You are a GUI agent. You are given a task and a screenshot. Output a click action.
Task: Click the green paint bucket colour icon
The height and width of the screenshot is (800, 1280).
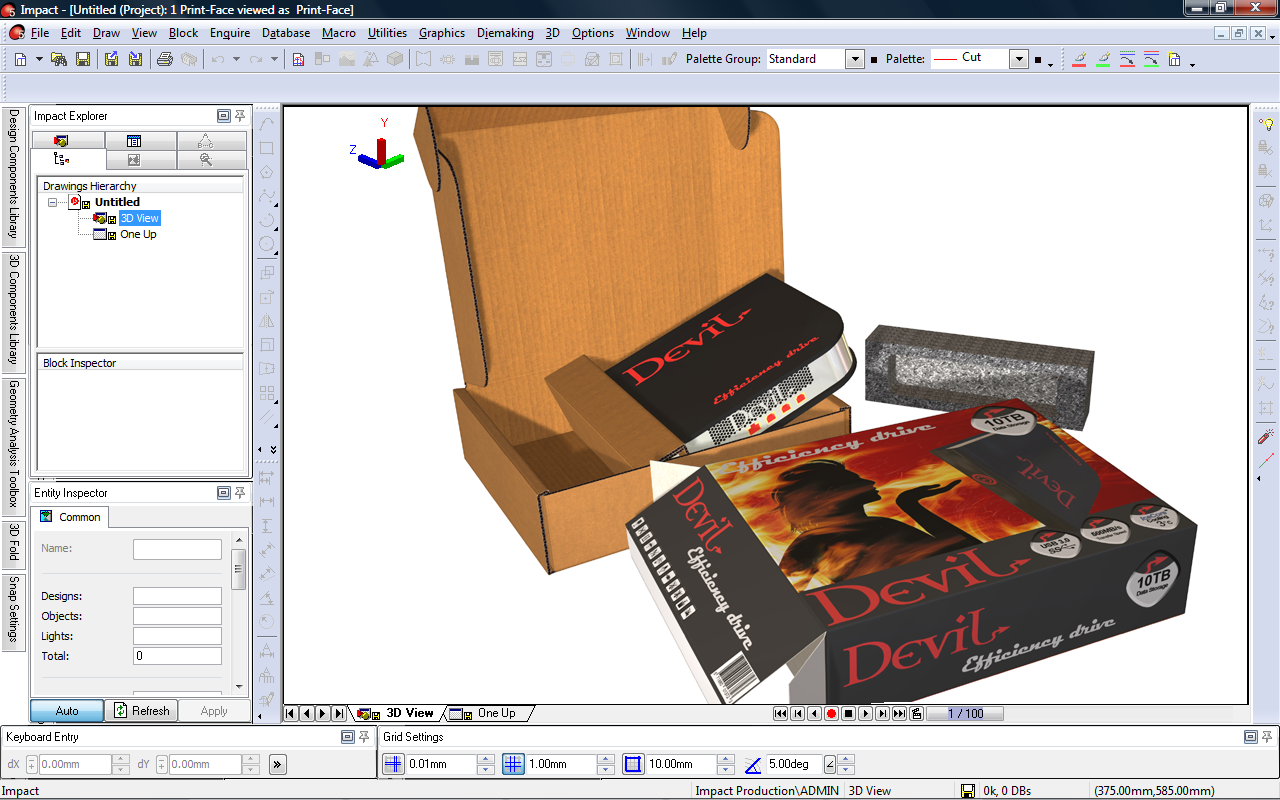pos(1103,59)
